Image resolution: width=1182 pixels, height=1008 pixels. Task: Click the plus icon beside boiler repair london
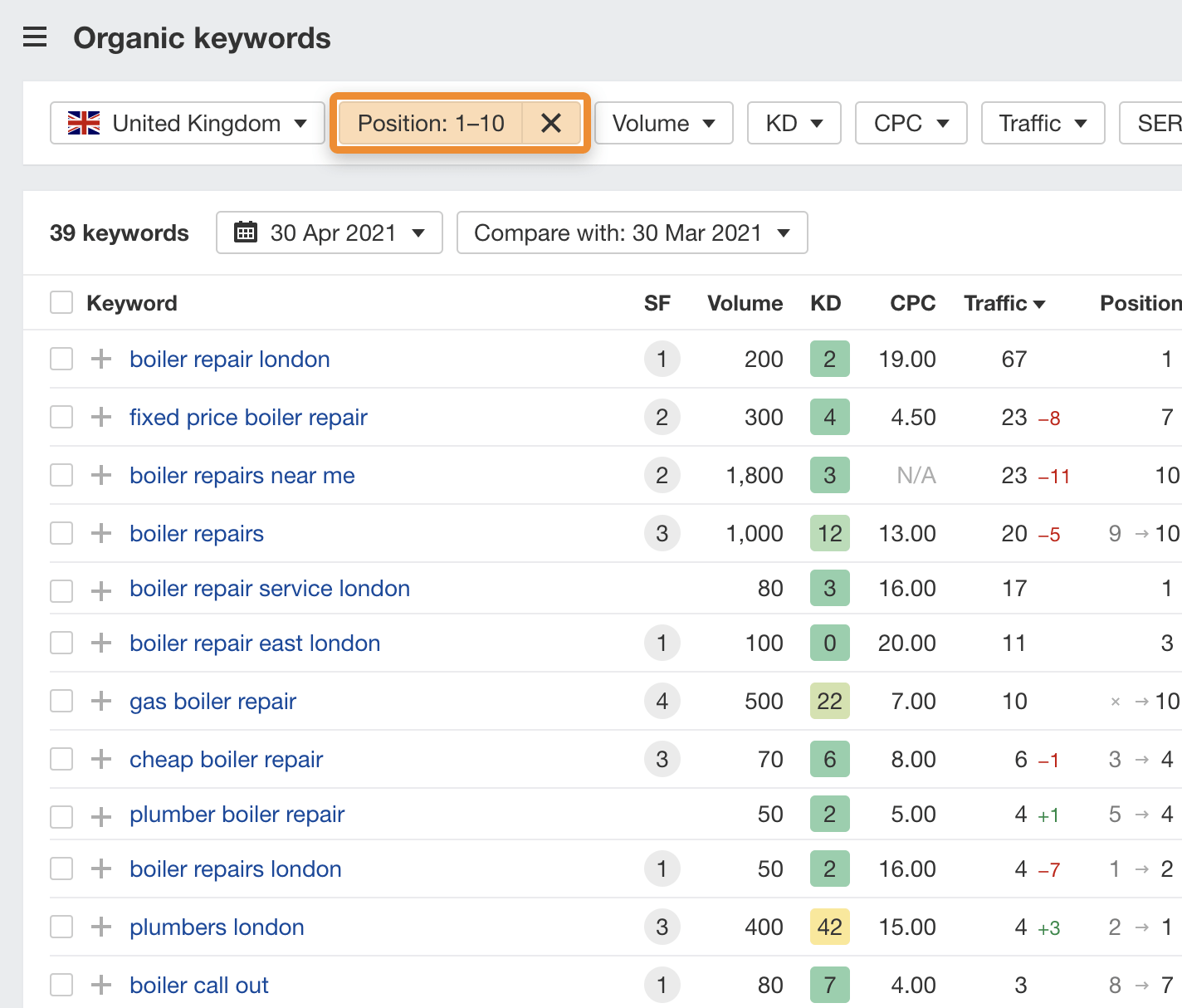pos(101,359)
